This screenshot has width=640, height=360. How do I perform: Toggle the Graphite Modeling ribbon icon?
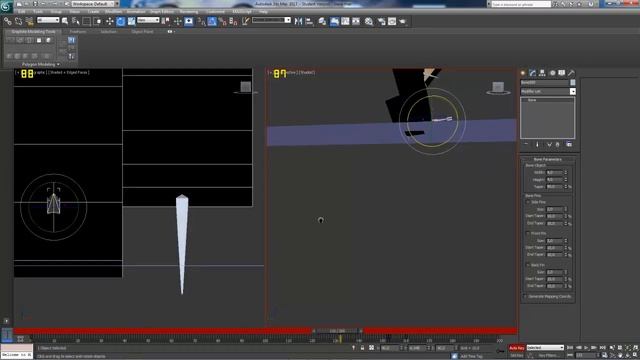click(x=334, y=21)
